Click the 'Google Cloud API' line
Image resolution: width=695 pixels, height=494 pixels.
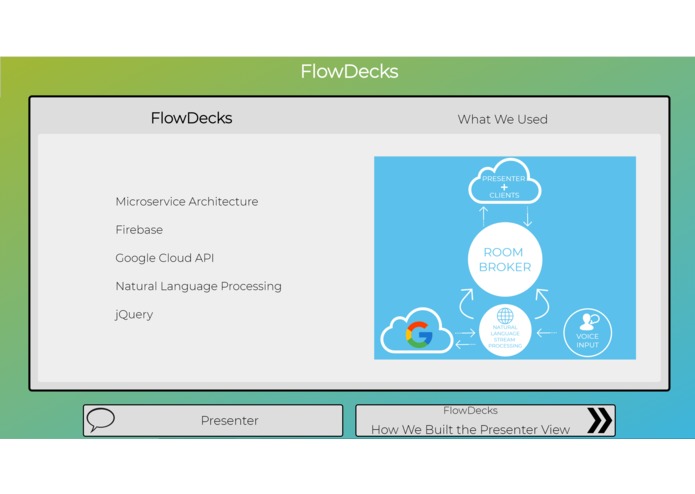point(164,258)
